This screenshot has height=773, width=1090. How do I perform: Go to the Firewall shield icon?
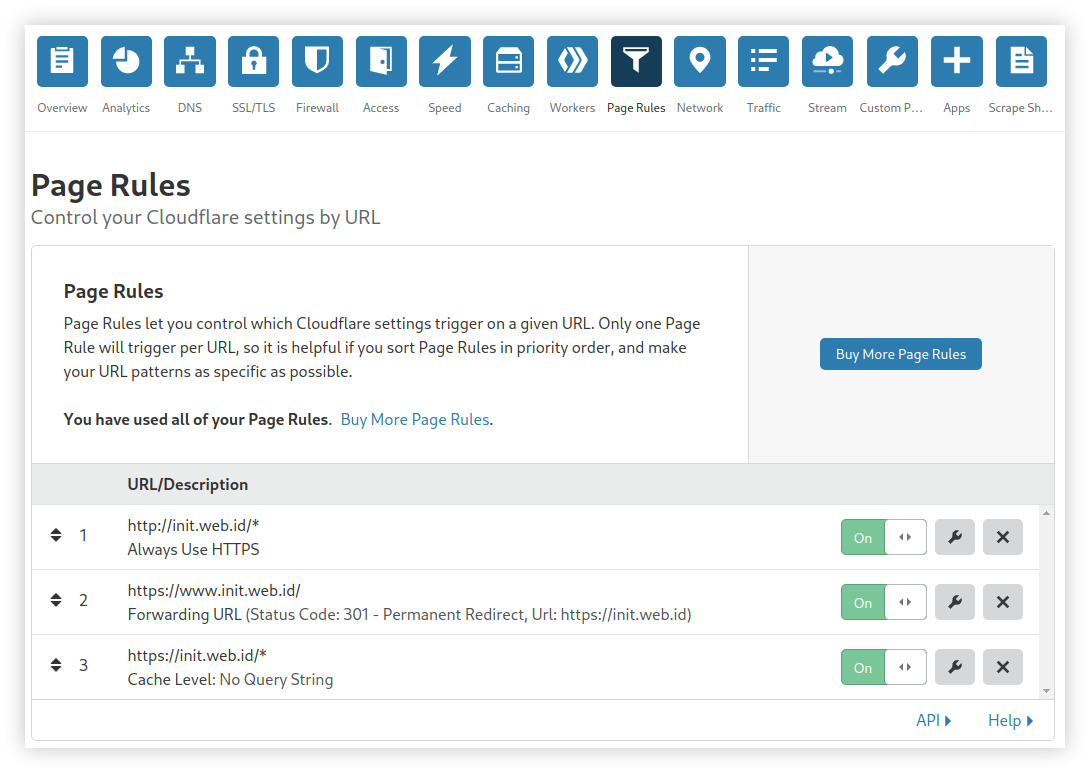tap(317, 62)
